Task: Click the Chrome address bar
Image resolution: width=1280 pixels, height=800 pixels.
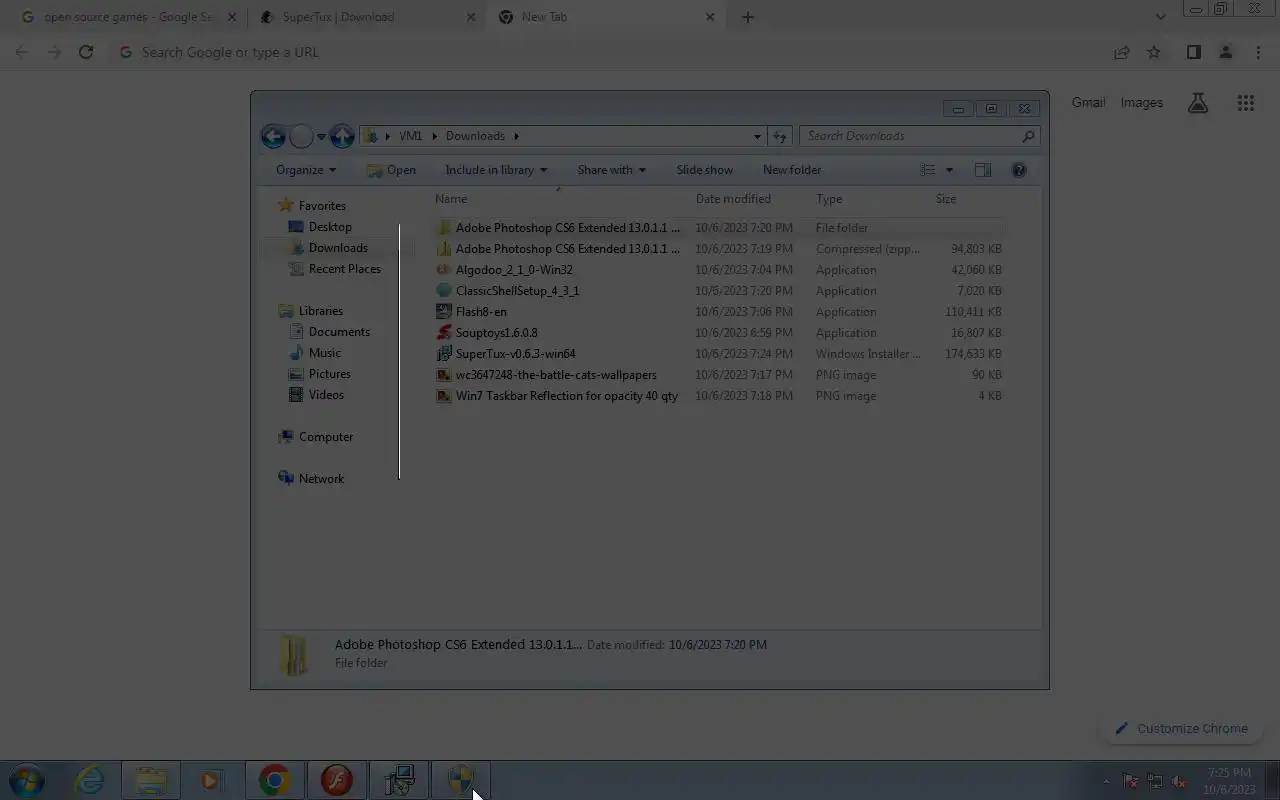Action: (x=610, y=52)
